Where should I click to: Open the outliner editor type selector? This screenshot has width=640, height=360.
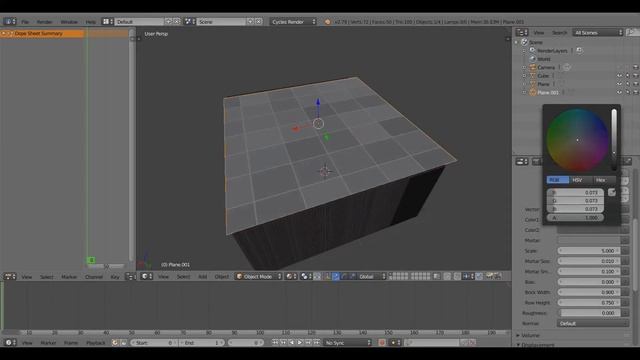pyautogui.click(x=522, y=32)
